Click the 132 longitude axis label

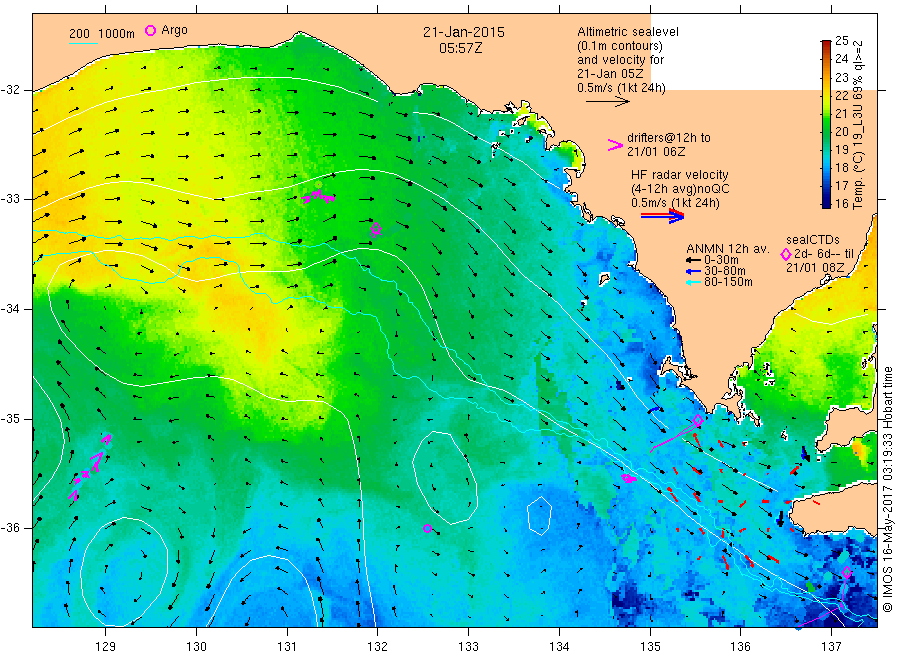point(378,647)
